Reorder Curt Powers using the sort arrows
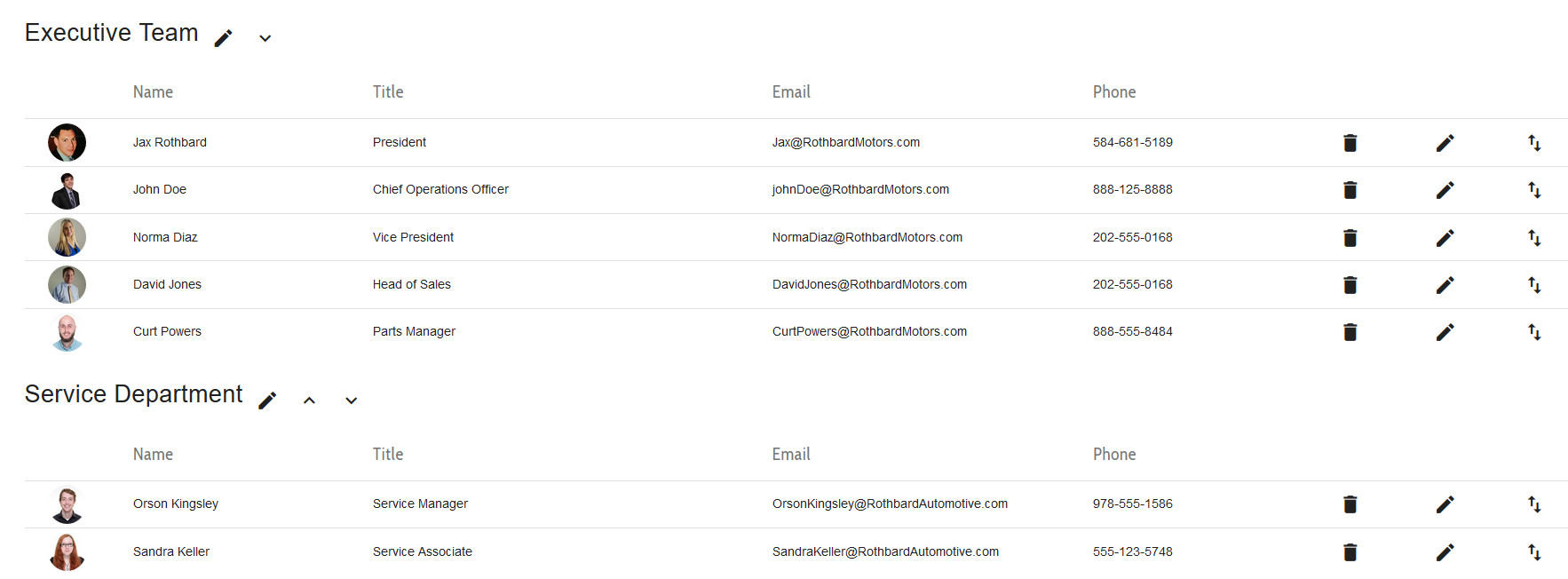This screenshot has width=1568, height=579. (x=1534, y=332)
